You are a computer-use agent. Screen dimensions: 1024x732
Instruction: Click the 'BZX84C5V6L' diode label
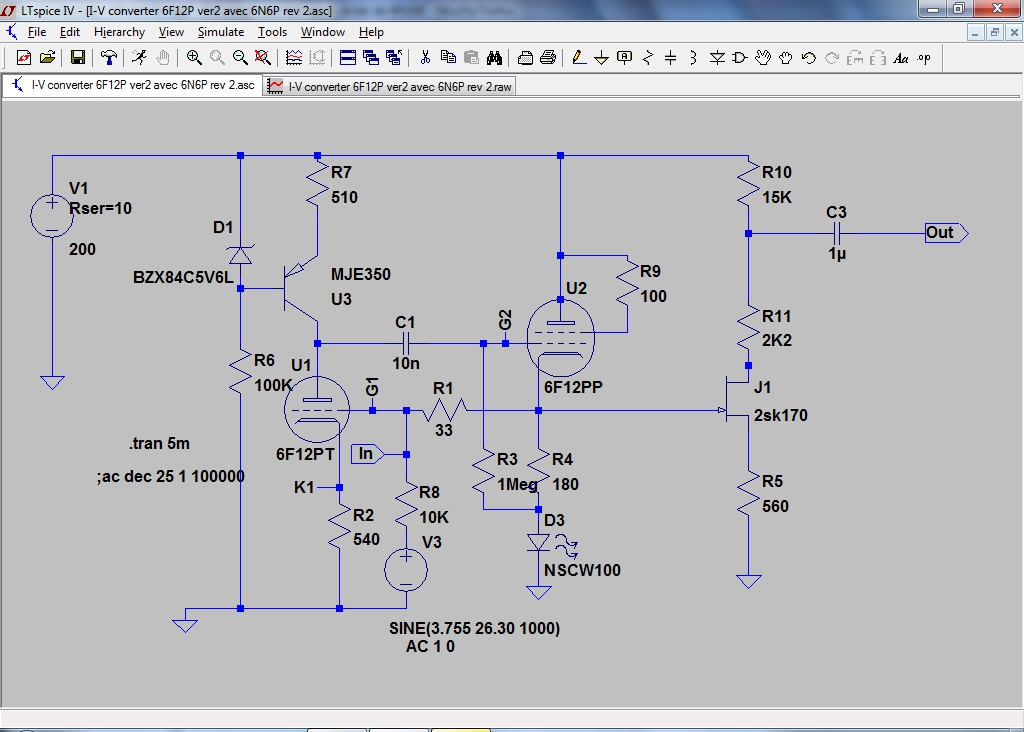(183, 277)
